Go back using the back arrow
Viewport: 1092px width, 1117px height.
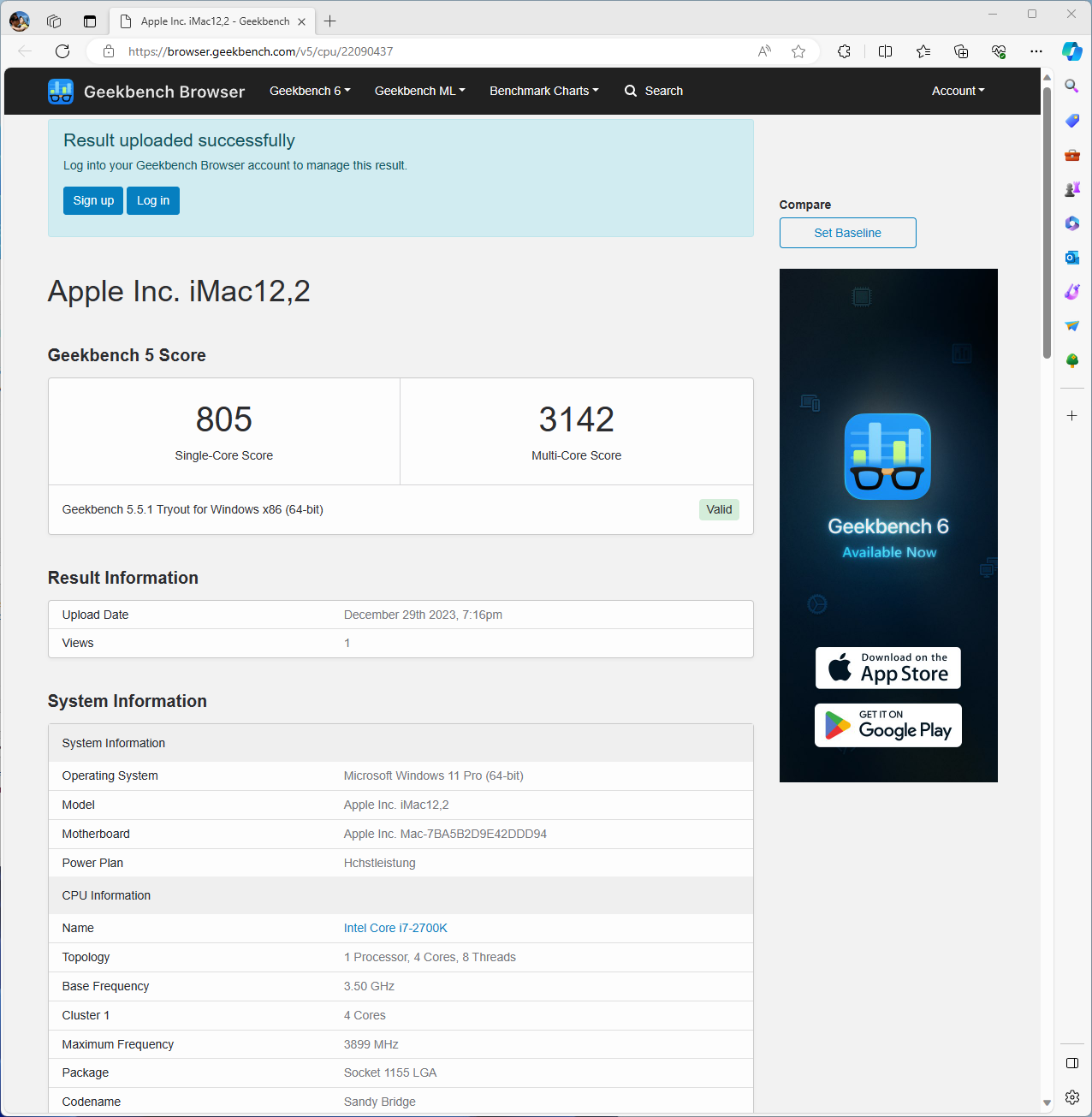(25, 51)
